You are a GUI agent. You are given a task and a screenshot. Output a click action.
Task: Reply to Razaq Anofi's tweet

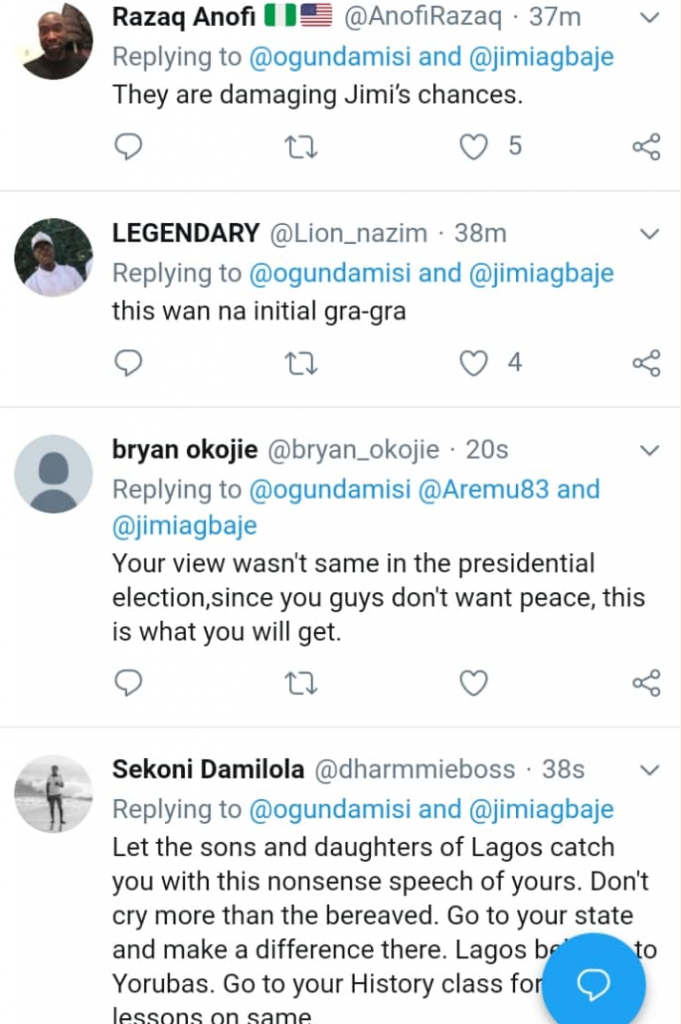tap(128, 147)
